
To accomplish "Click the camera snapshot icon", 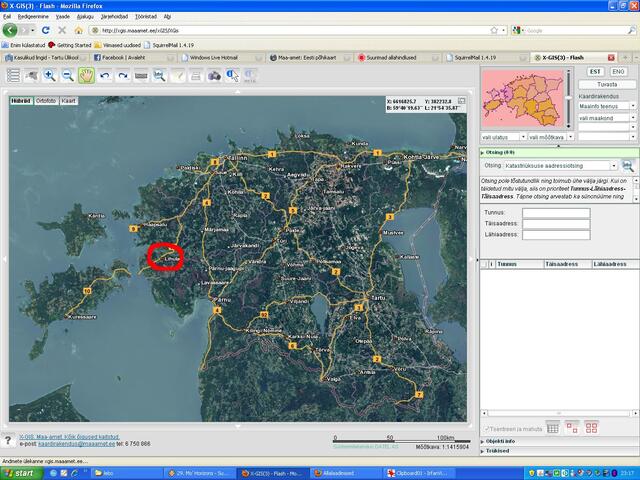I will point(214,76).
